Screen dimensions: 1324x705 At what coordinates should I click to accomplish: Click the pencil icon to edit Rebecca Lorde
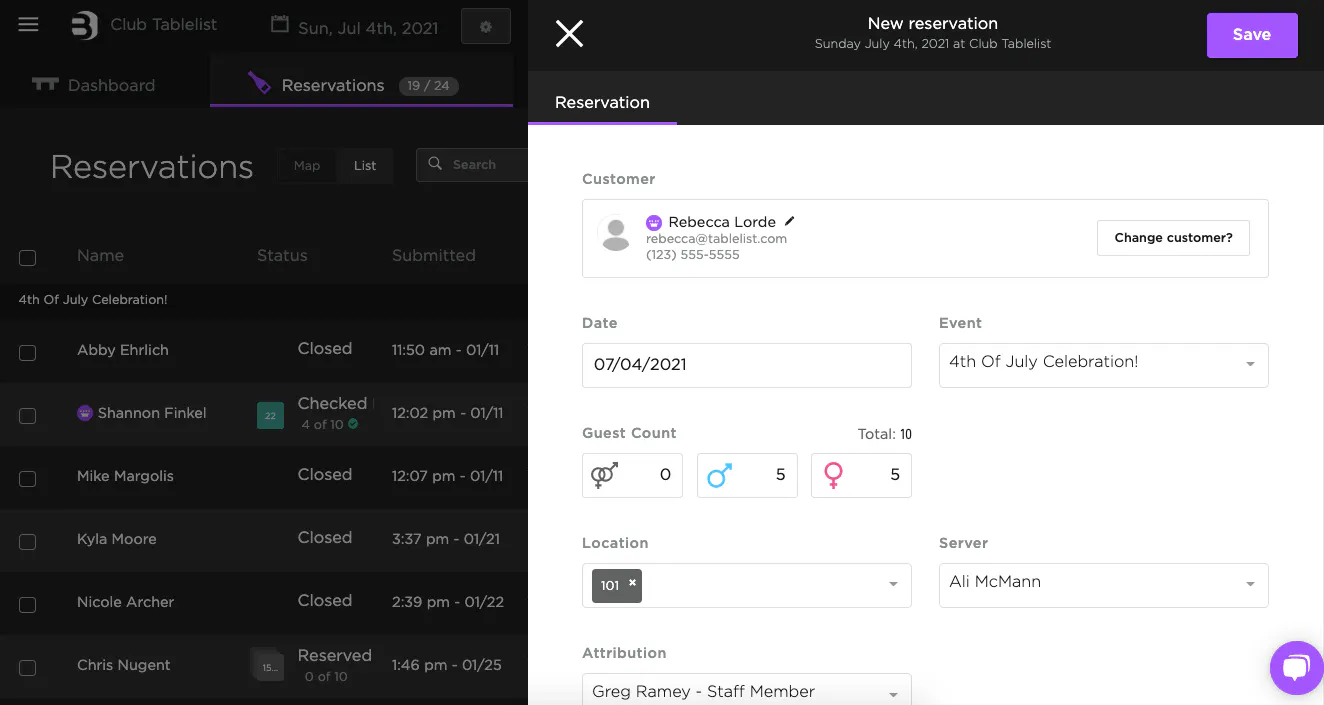pos(789,221)
